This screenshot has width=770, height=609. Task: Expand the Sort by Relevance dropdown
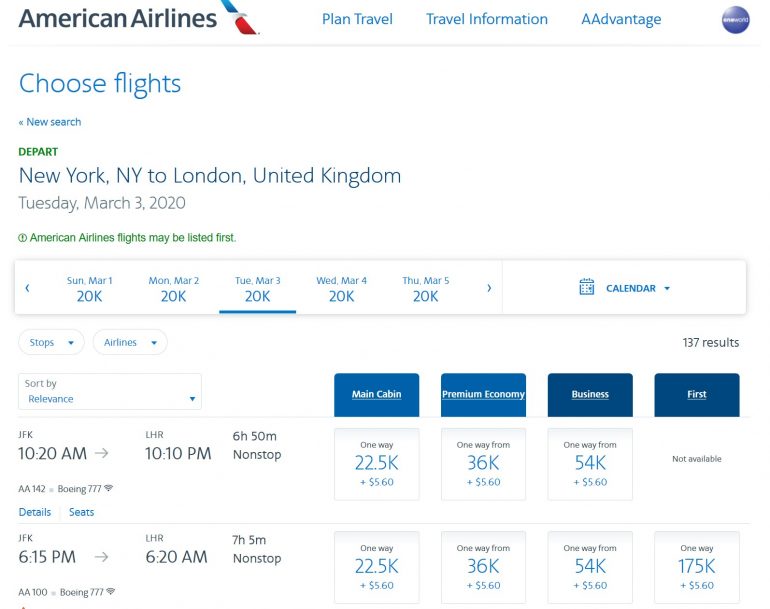(x=110, y=392)
